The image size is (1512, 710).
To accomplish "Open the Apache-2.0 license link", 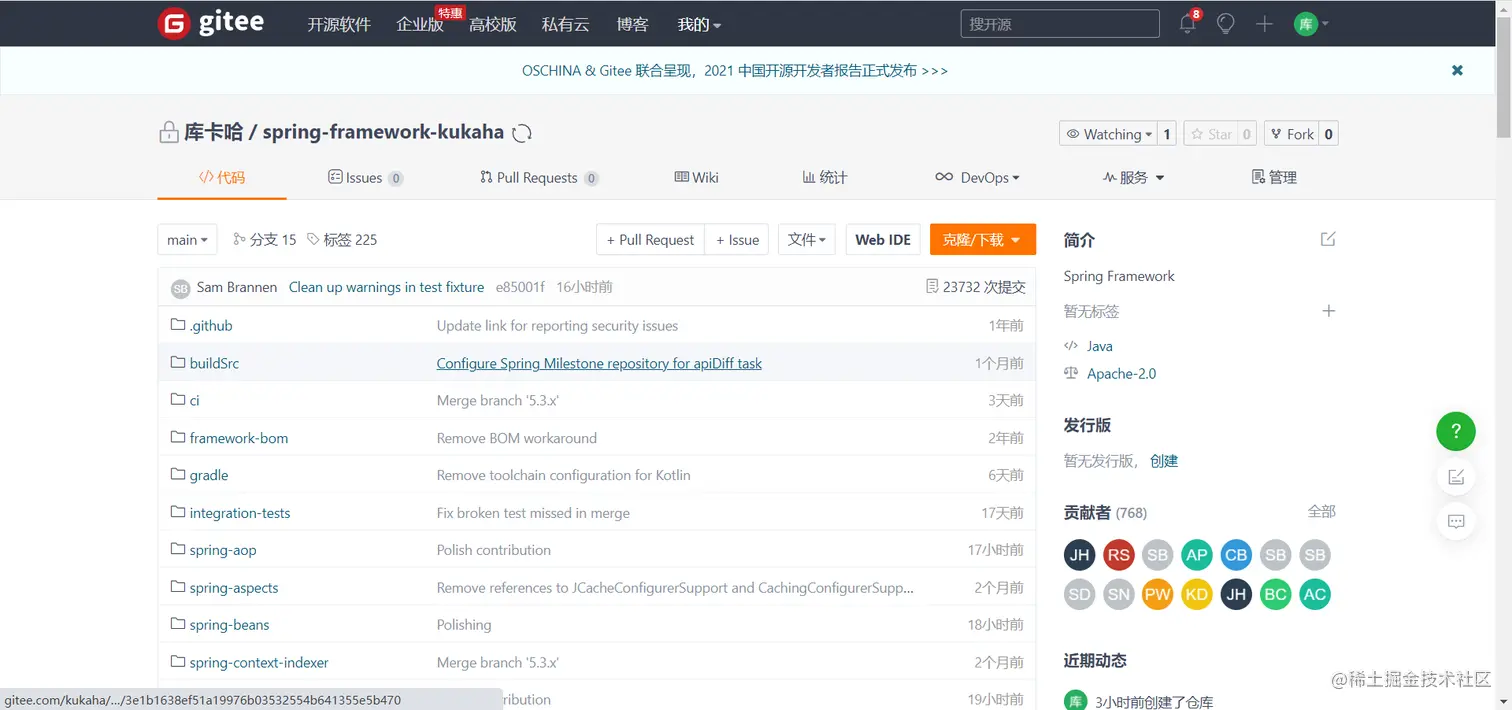I will point(1121,373).
